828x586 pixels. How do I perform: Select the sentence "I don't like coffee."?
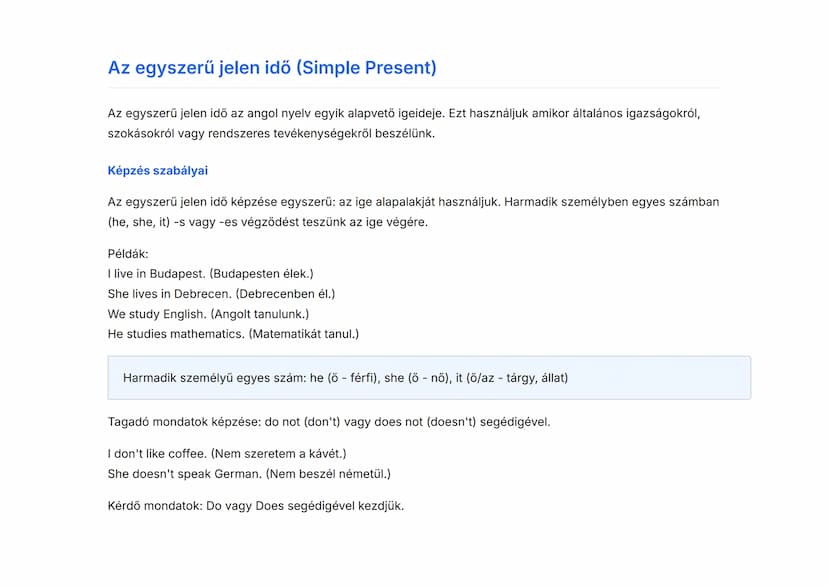157,454
